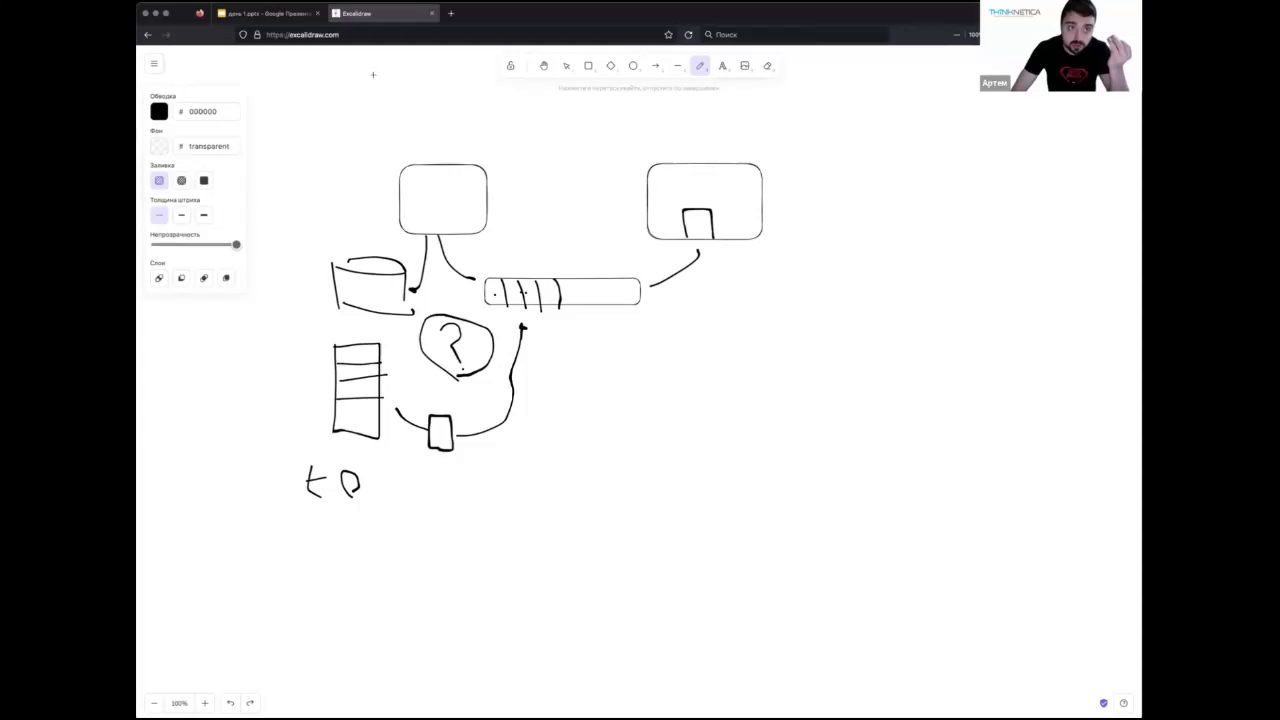Click the undo button
This screenshot has width=1280, height=720.
[x=230, y=703]
